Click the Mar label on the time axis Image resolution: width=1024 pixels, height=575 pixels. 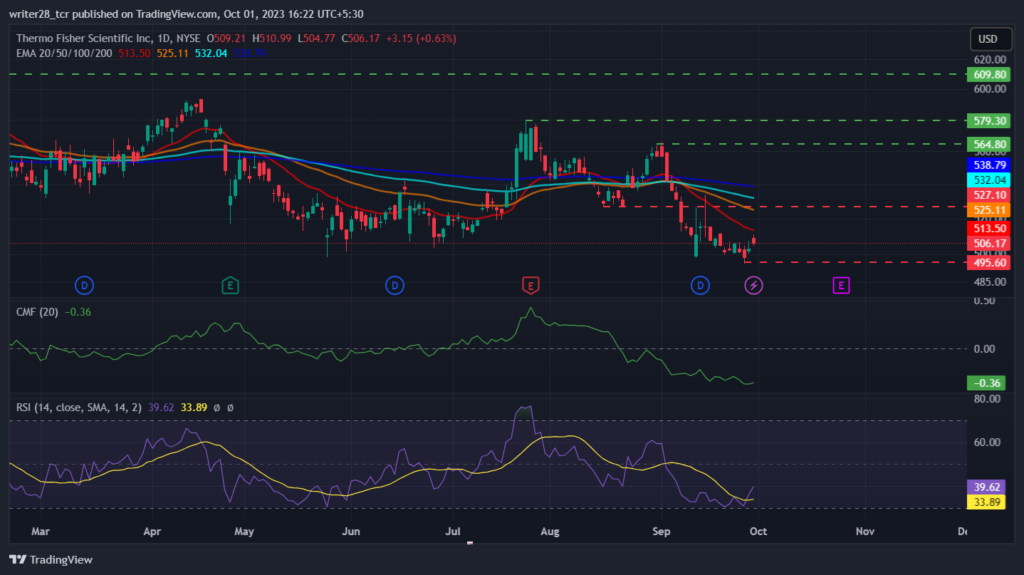pyautogui.click(x=40, y=532)
